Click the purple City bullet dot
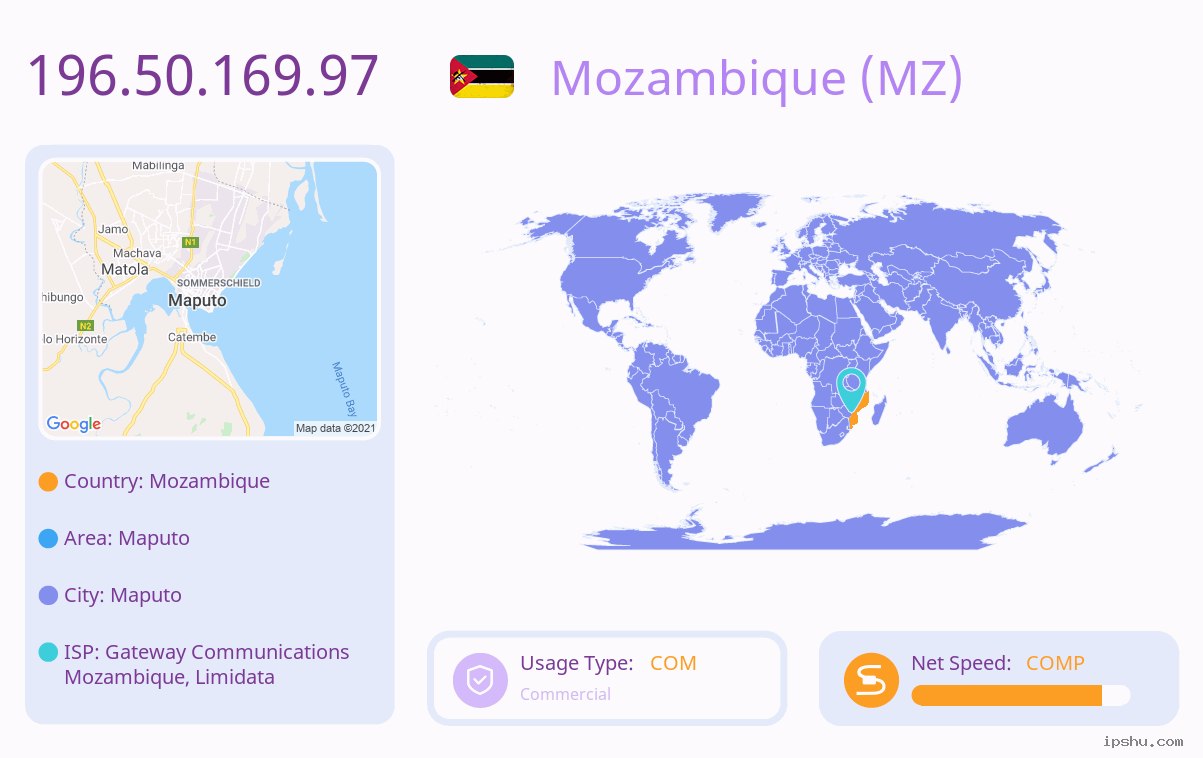The width and height of the screenshot is (1203, 758). 48,596
